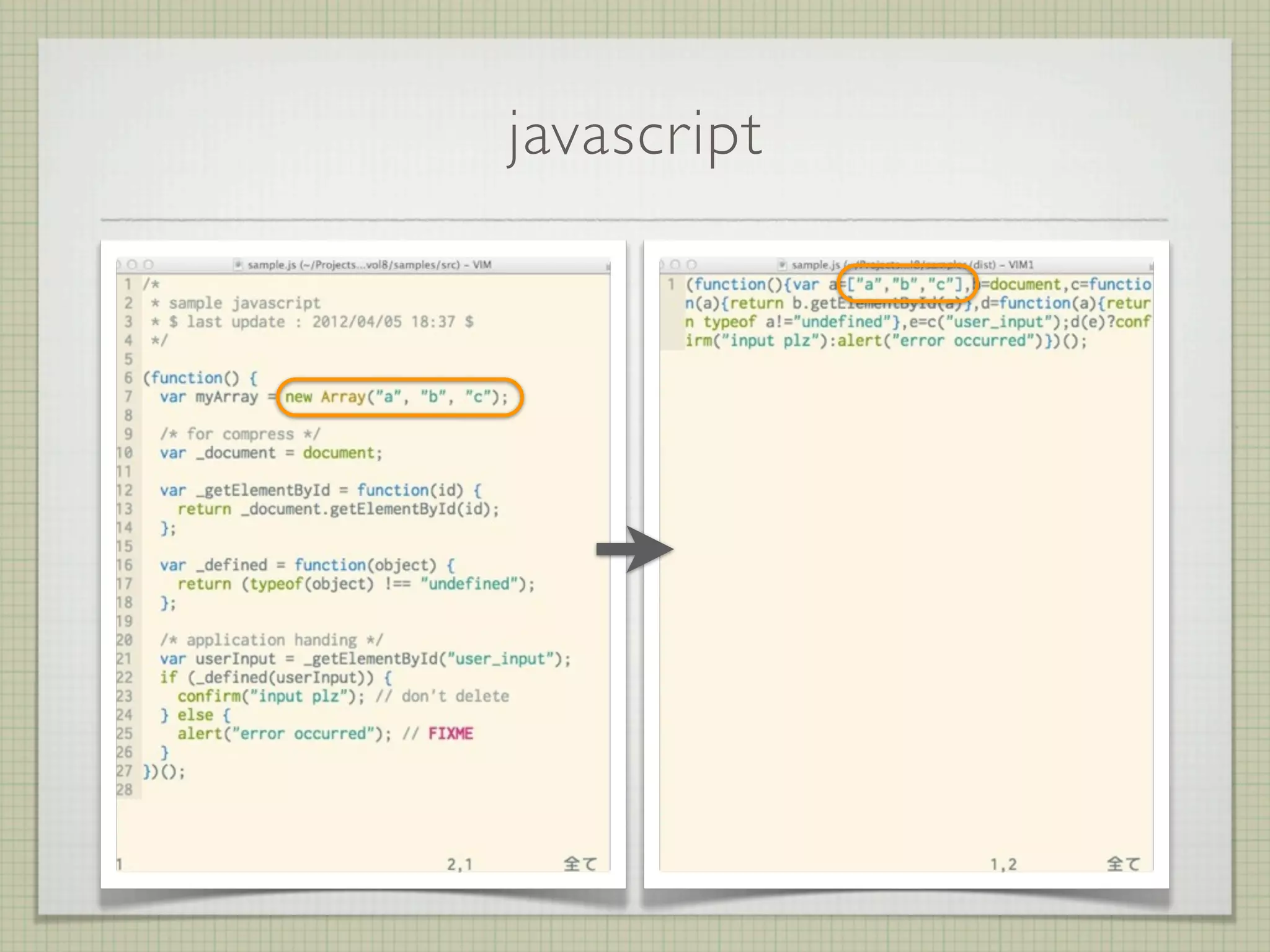Click cursor position '1,2' in right status line
The height and width of the screenshot is (952, 1270).
coord(1003,864)
